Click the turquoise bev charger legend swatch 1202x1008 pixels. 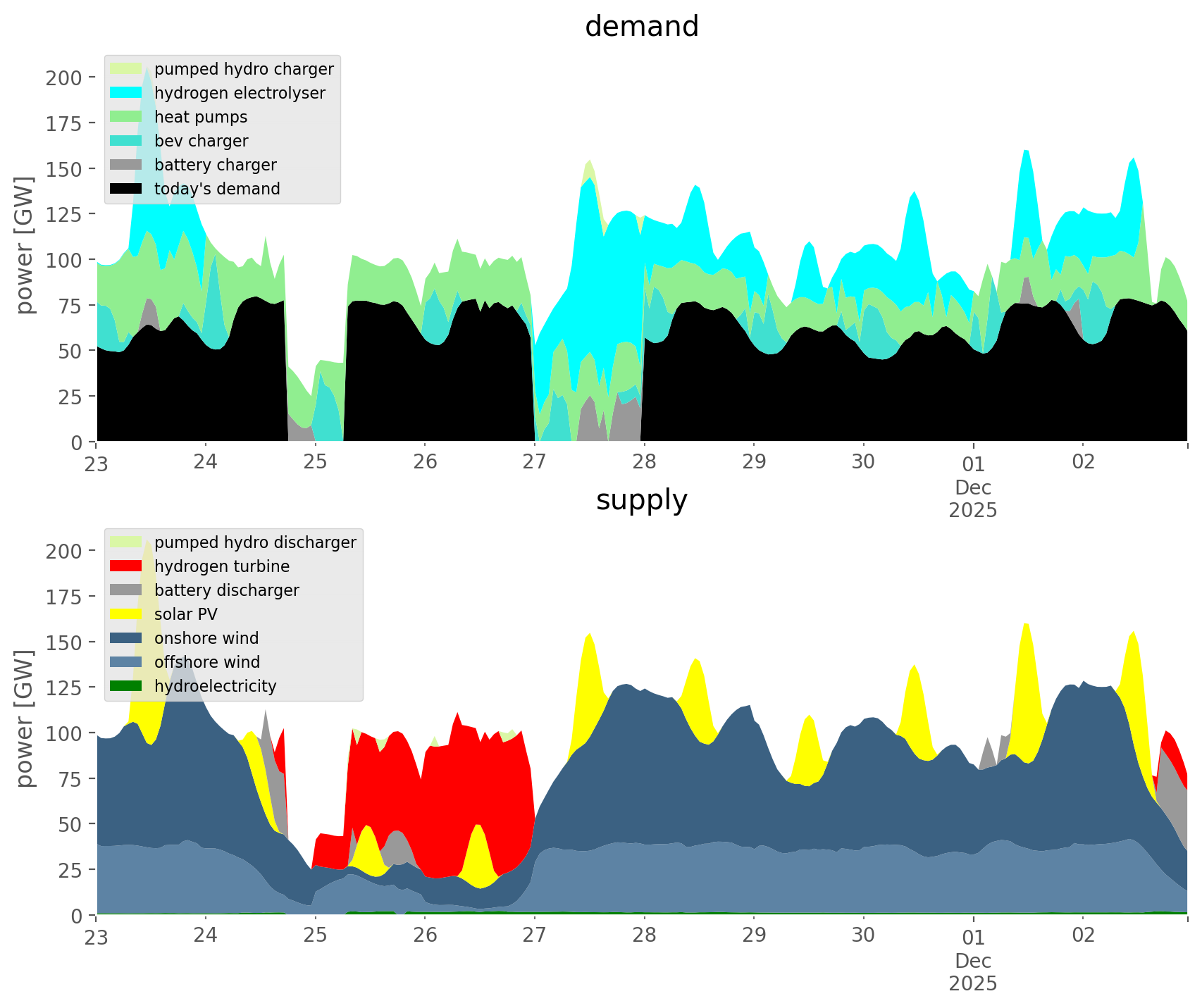(126, 141)
